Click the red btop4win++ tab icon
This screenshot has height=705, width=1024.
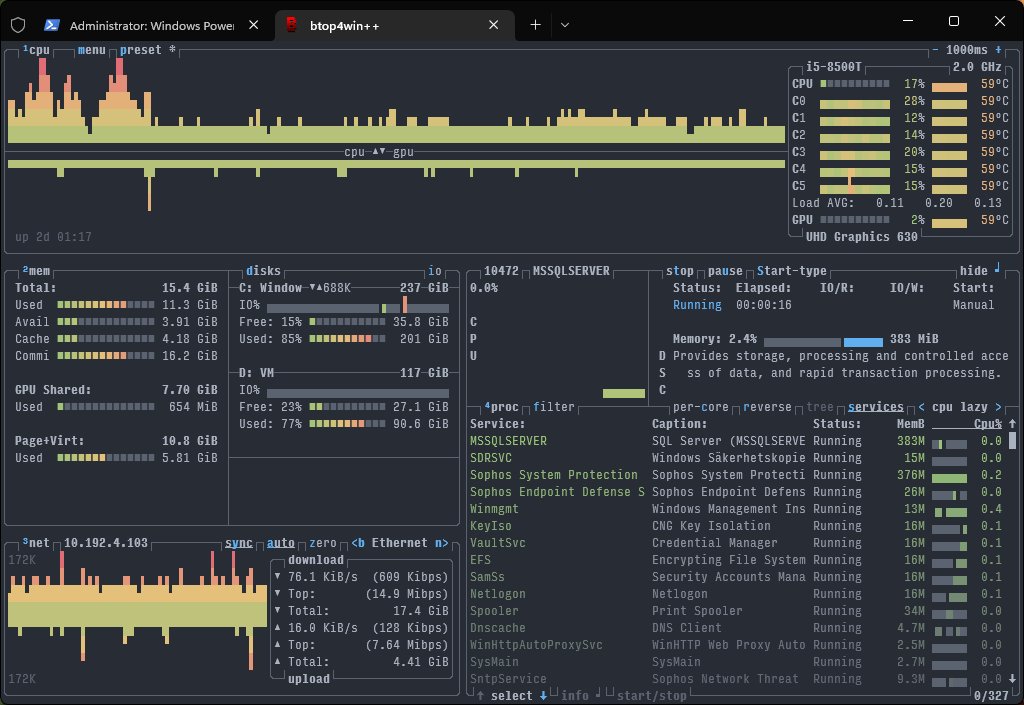(x=292, y=25)
